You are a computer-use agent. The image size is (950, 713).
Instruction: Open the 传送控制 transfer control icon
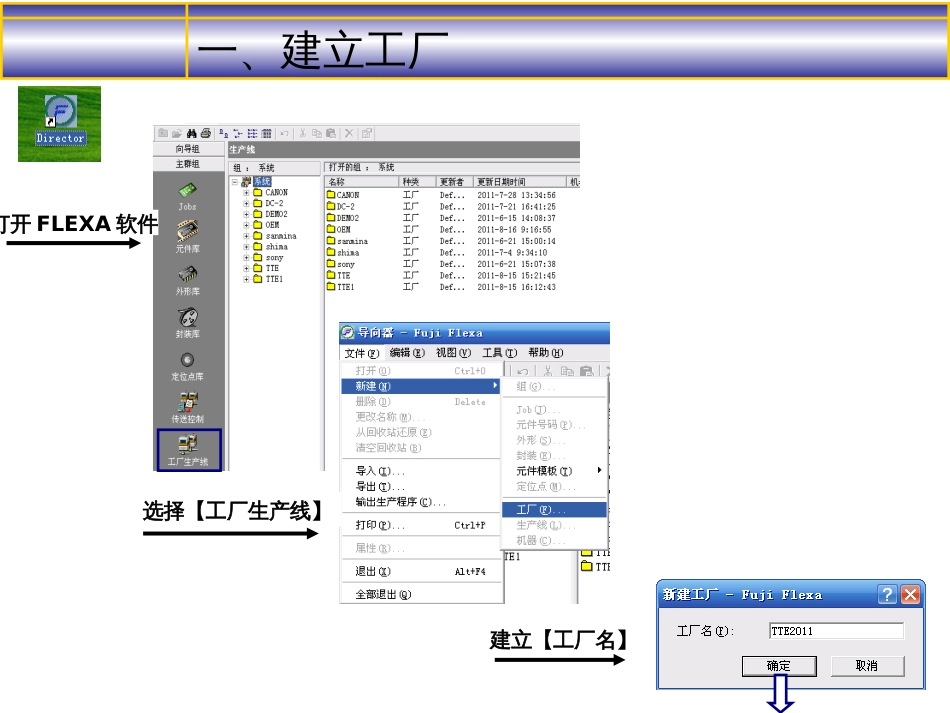point(187,407)
